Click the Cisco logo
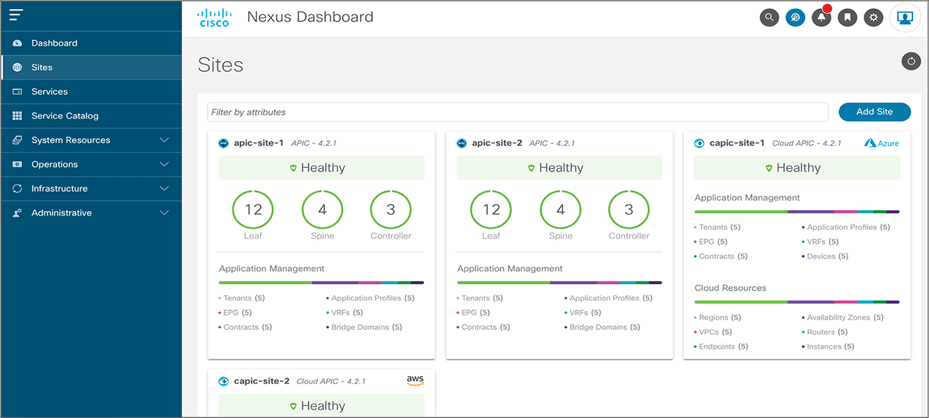 215,17
